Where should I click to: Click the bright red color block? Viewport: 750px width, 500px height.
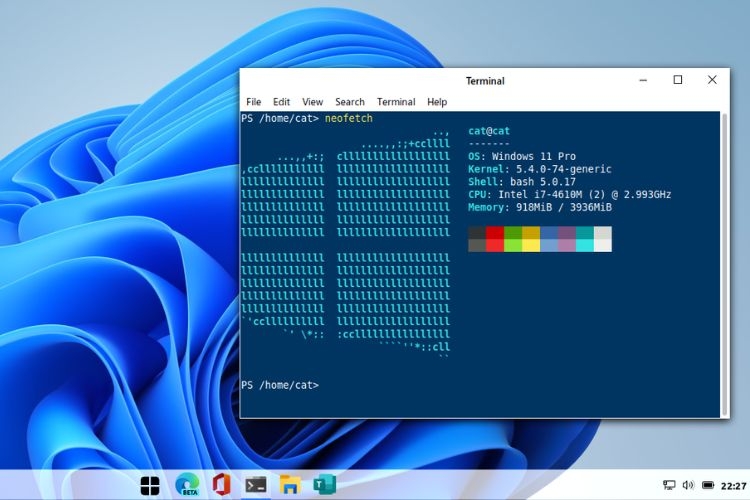[495, 245]
